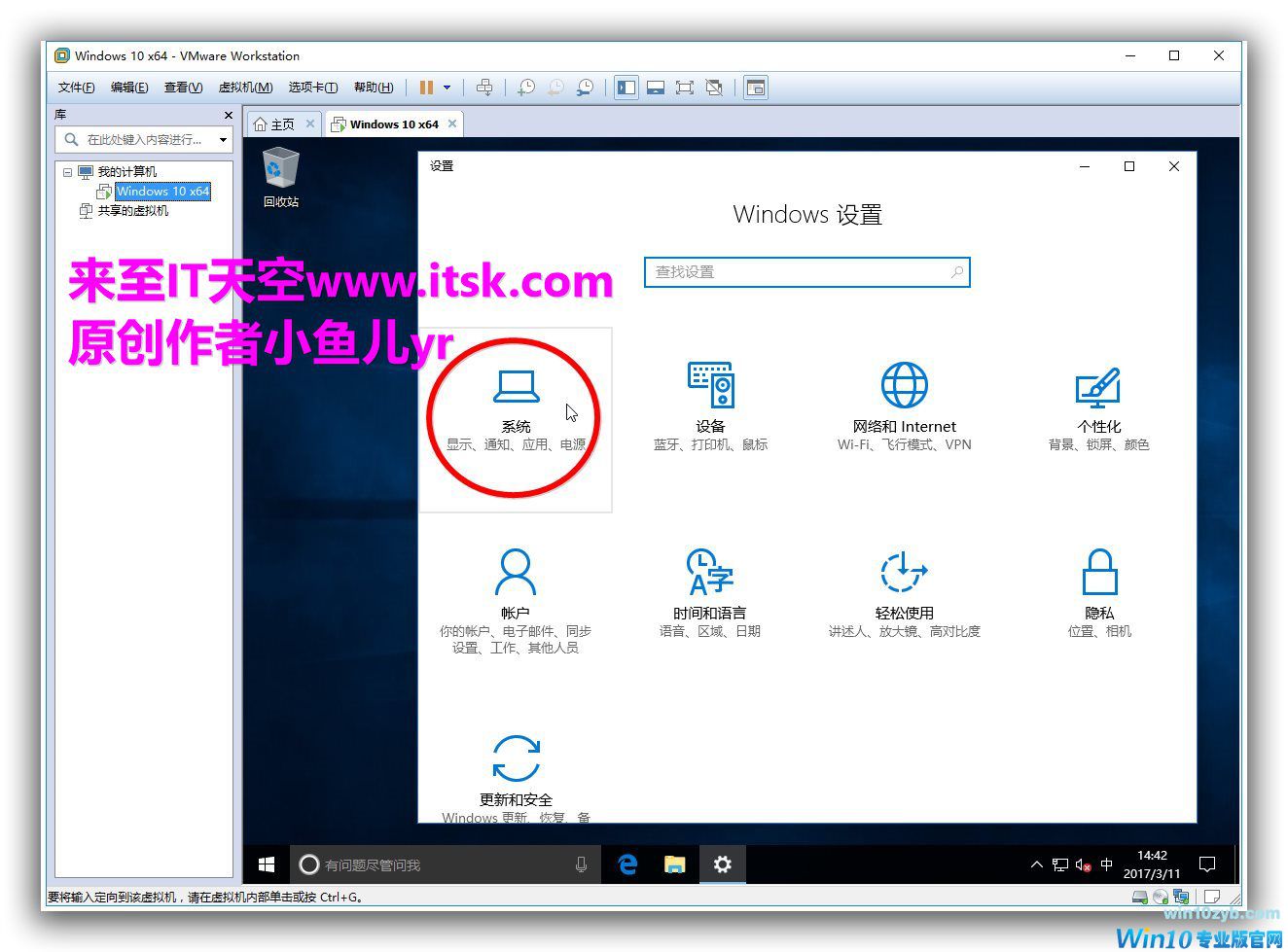Screen dimensions: 1288x952
Task: Open the 更新和安全 settings category
Action: pyautogui.click(x=516, y=778)
